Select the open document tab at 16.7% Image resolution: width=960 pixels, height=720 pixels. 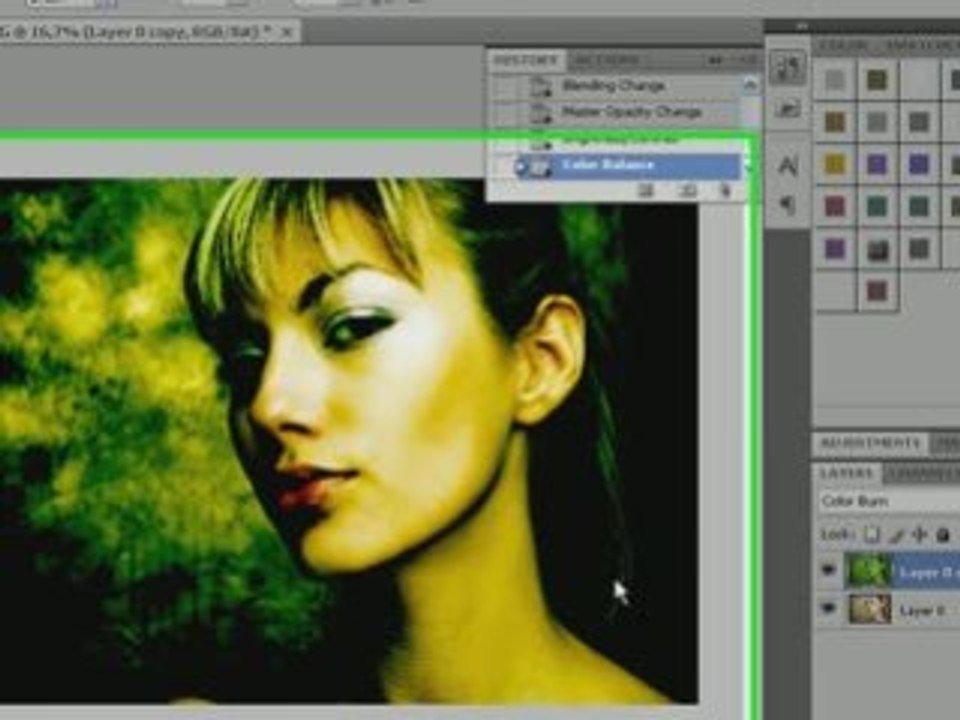[x=147, y=32]
